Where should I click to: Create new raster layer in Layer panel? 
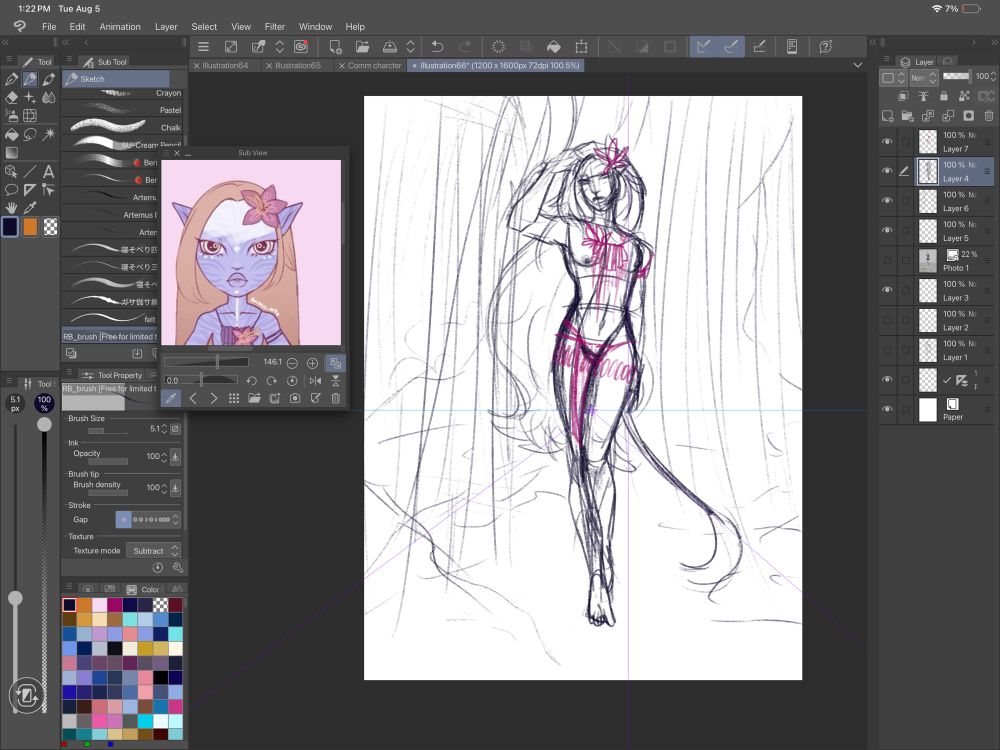click(887, 115)
